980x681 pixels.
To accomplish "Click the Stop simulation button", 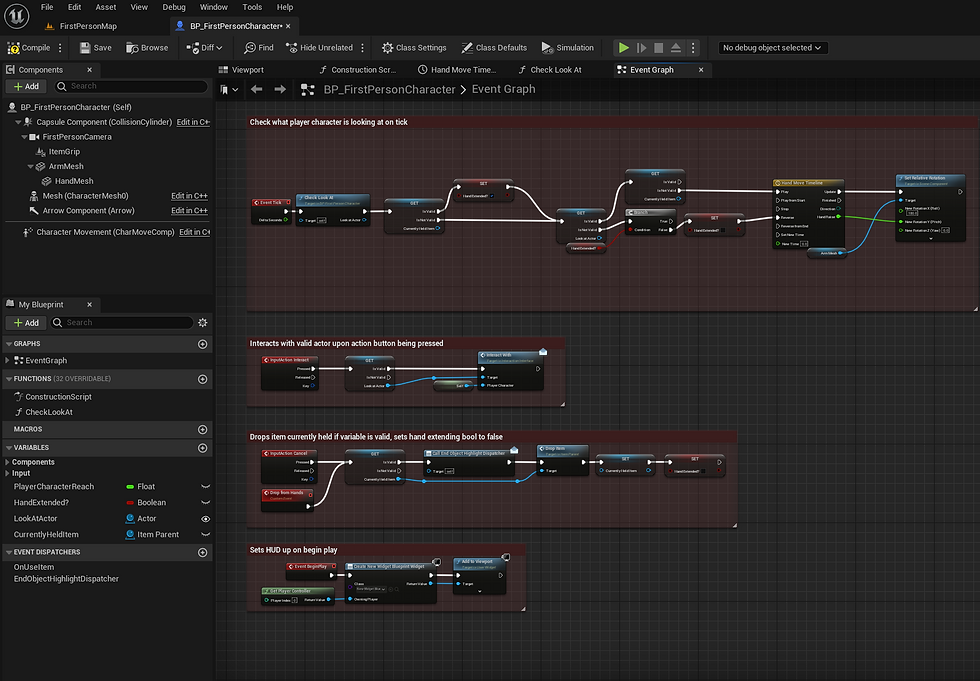I will point(658,47).
